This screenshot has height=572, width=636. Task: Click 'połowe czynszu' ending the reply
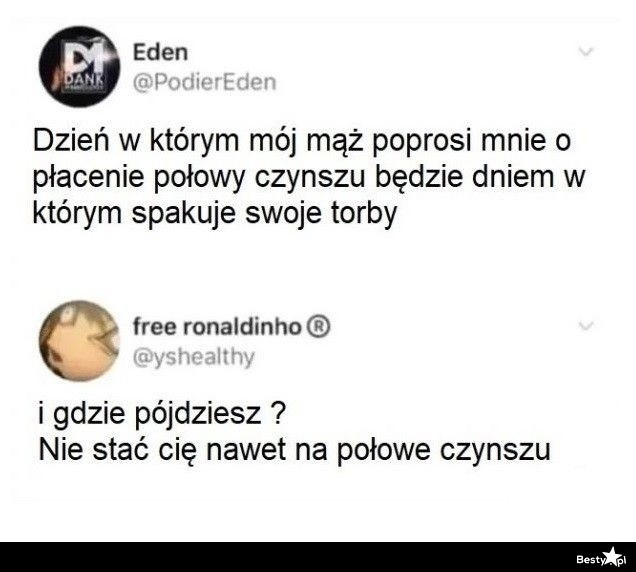tap(444, 450)
